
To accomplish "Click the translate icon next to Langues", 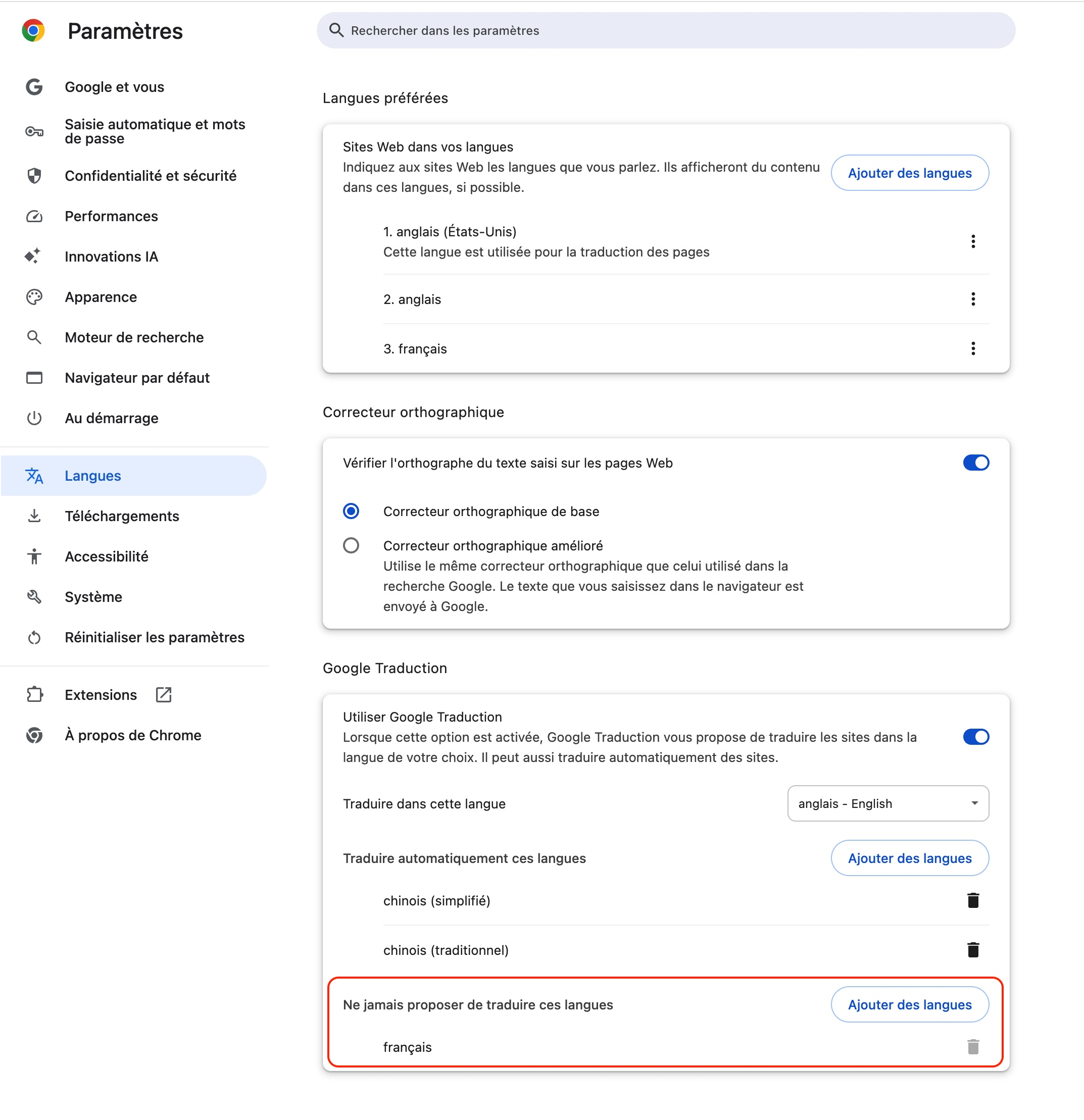I will [34, 476].
